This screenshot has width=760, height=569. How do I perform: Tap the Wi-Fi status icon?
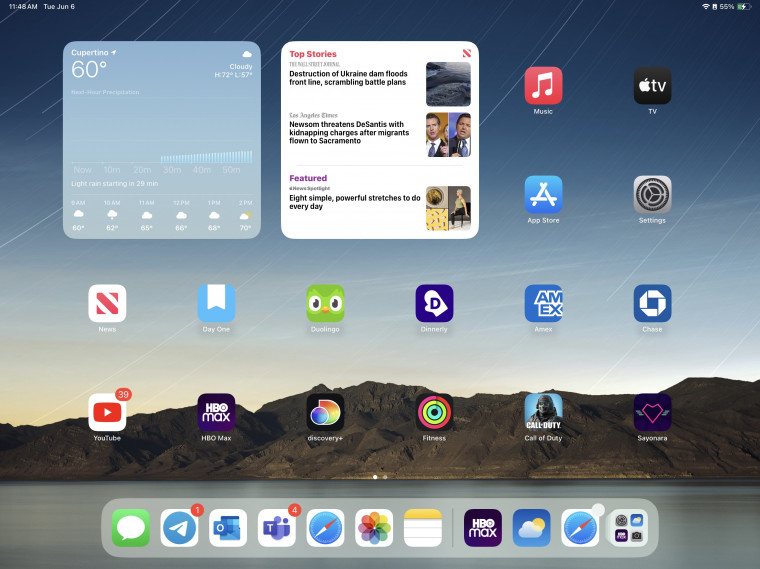[x=706, y=7]
